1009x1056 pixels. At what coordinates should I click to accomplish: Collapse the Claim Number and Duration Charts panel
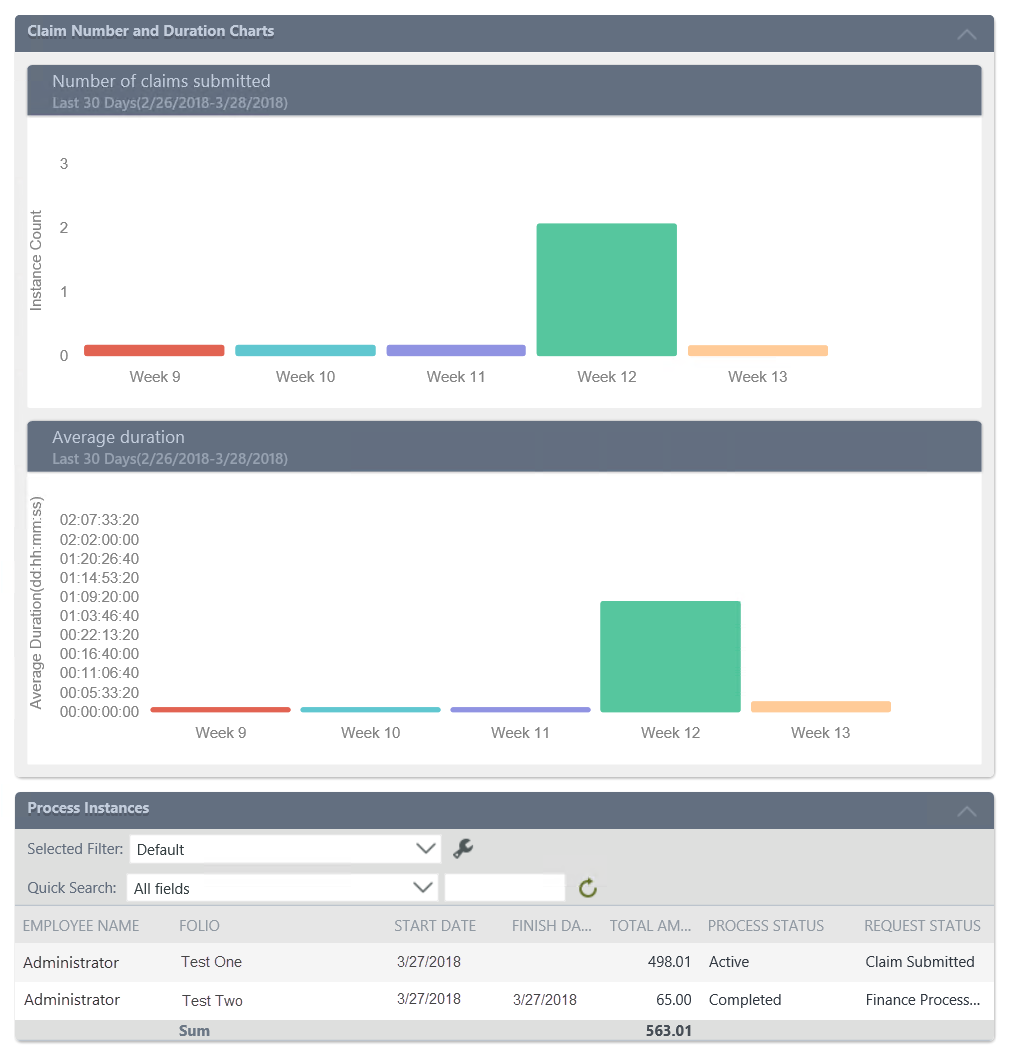[x=965, y=33]
